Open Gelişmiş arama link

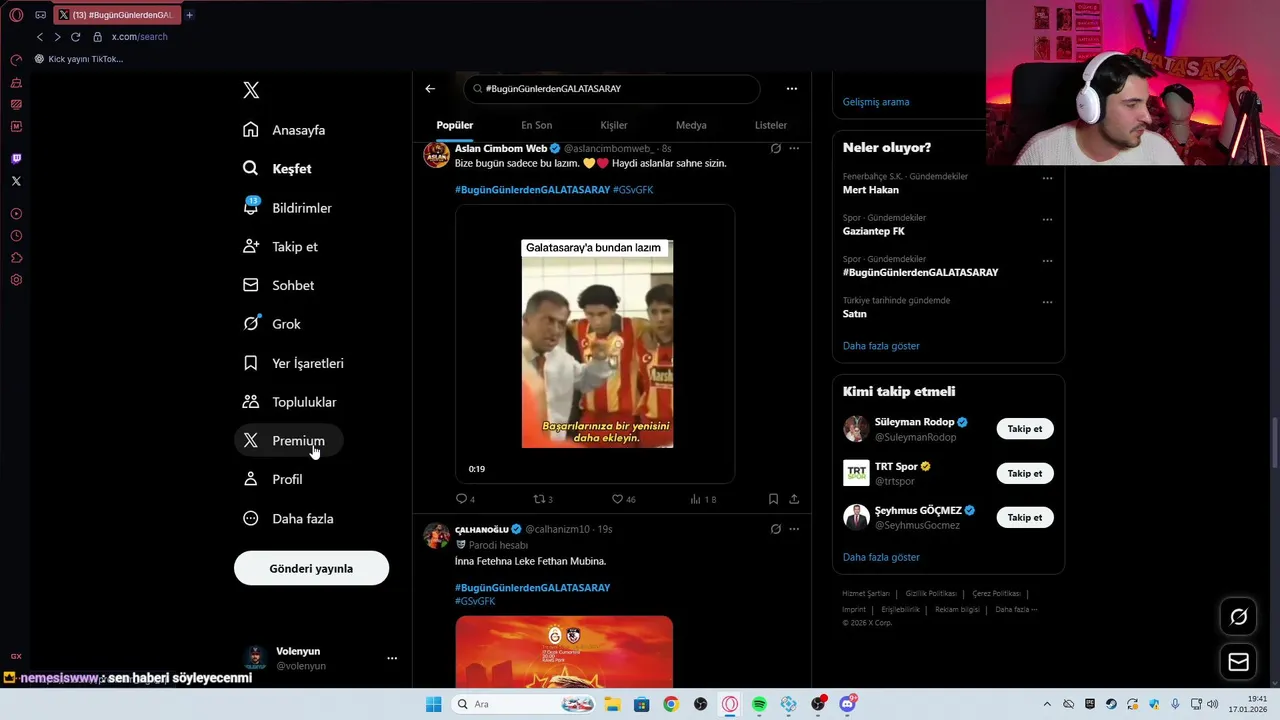click(x=876, y=102)
